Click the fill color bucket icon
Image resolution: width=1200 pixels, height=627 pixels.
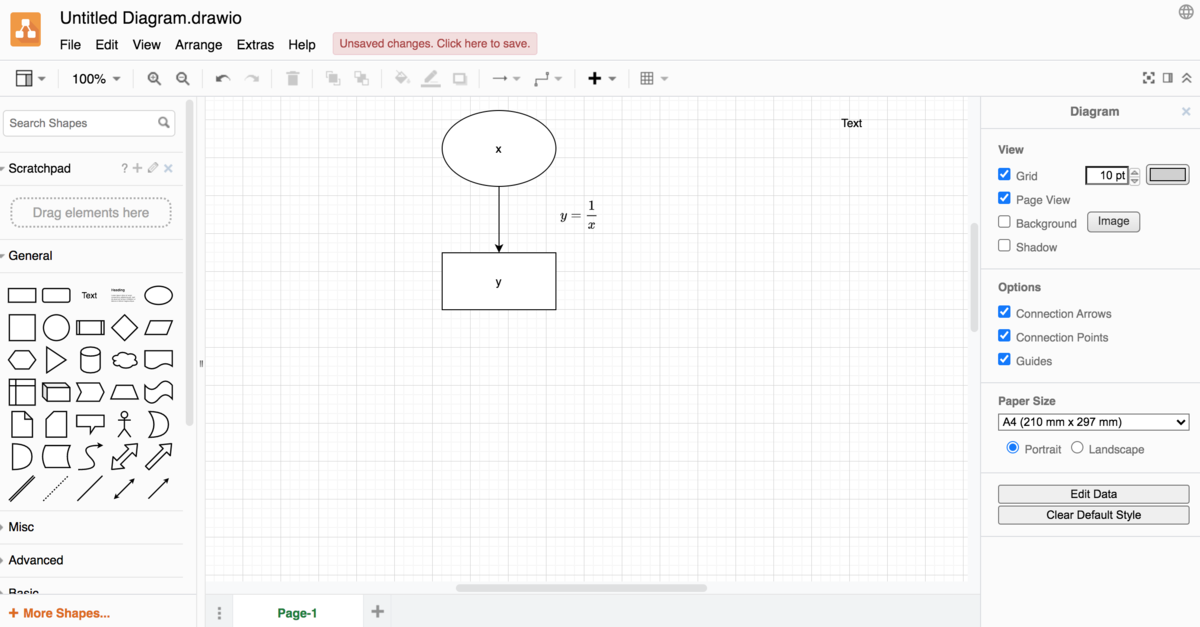(402, 78)
